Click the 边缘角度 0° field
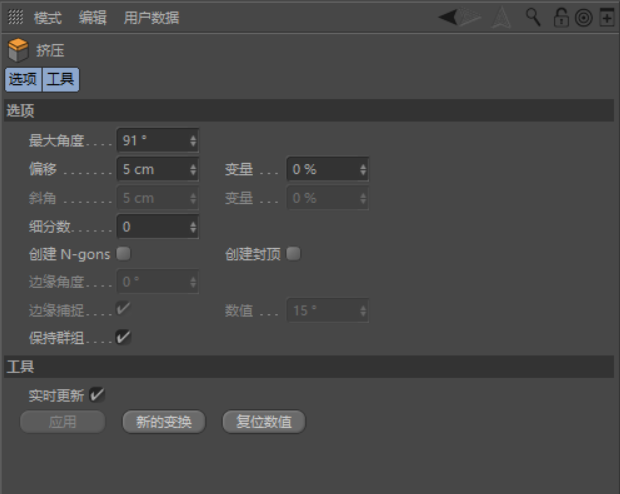Viewport: 620px width, 494px height. pyautogui.click(x=157, y=282)
